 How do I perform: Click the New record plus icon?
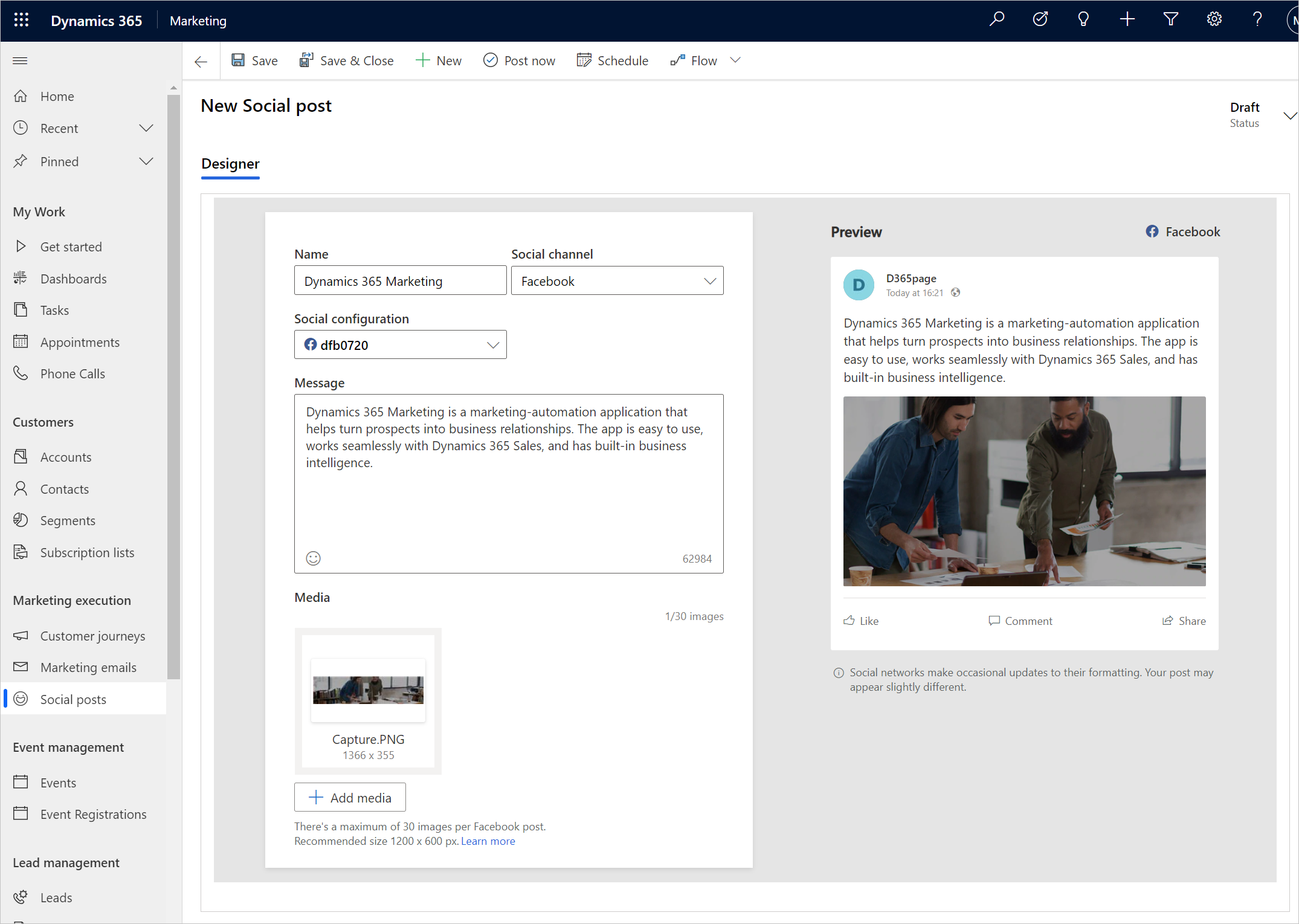[x=1127, y=20]
